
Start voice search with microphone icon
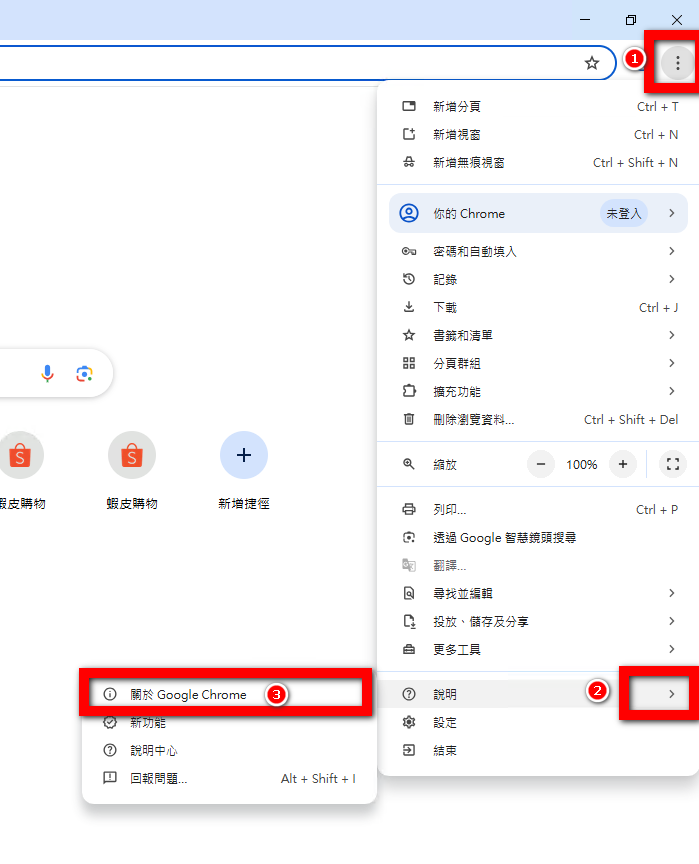click(x=47, y=374)
